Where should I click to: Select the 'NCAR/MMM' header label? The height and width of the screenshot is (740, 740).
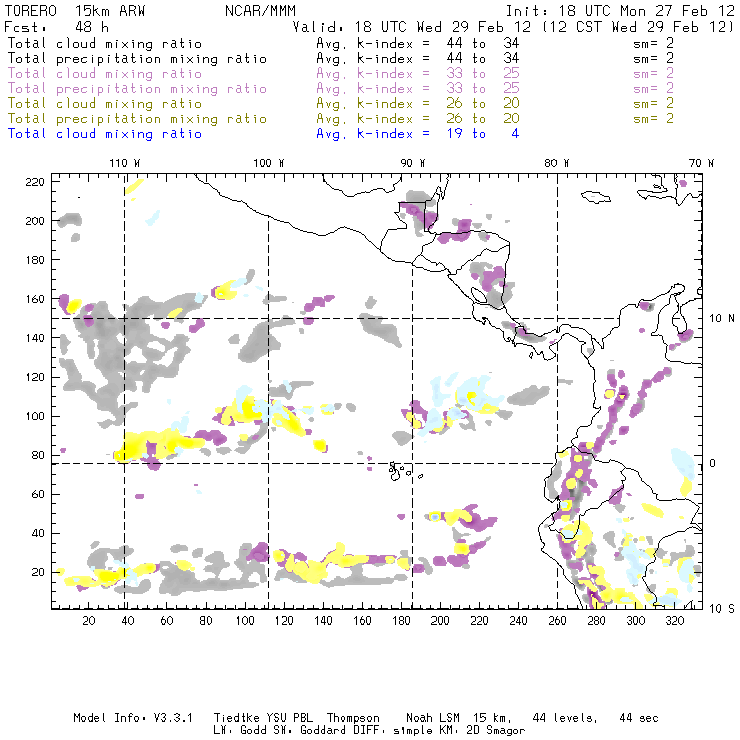point(260,11)
